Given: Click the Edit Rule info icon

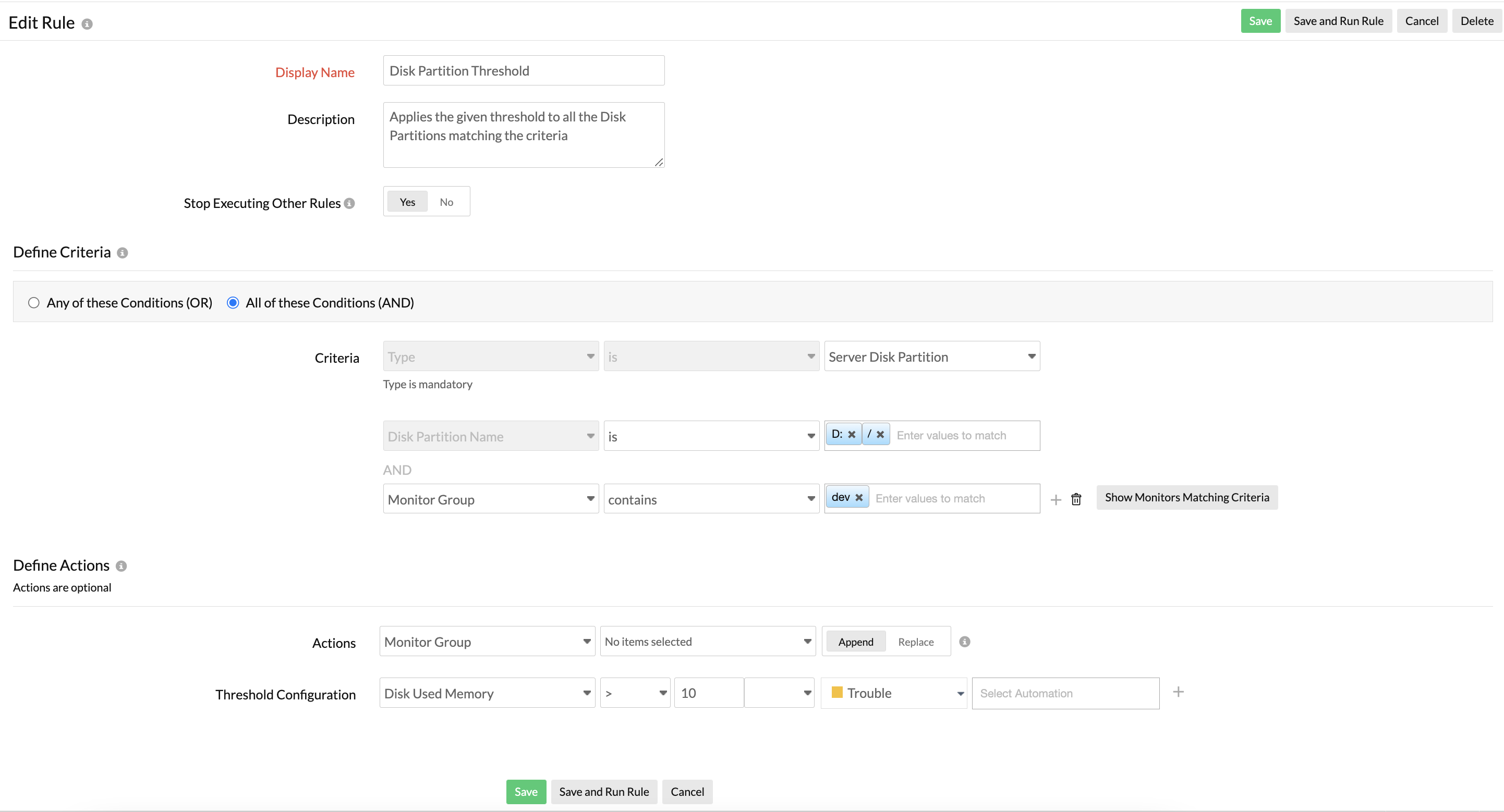Looking at the screenshot, I should tap(87, 24).
